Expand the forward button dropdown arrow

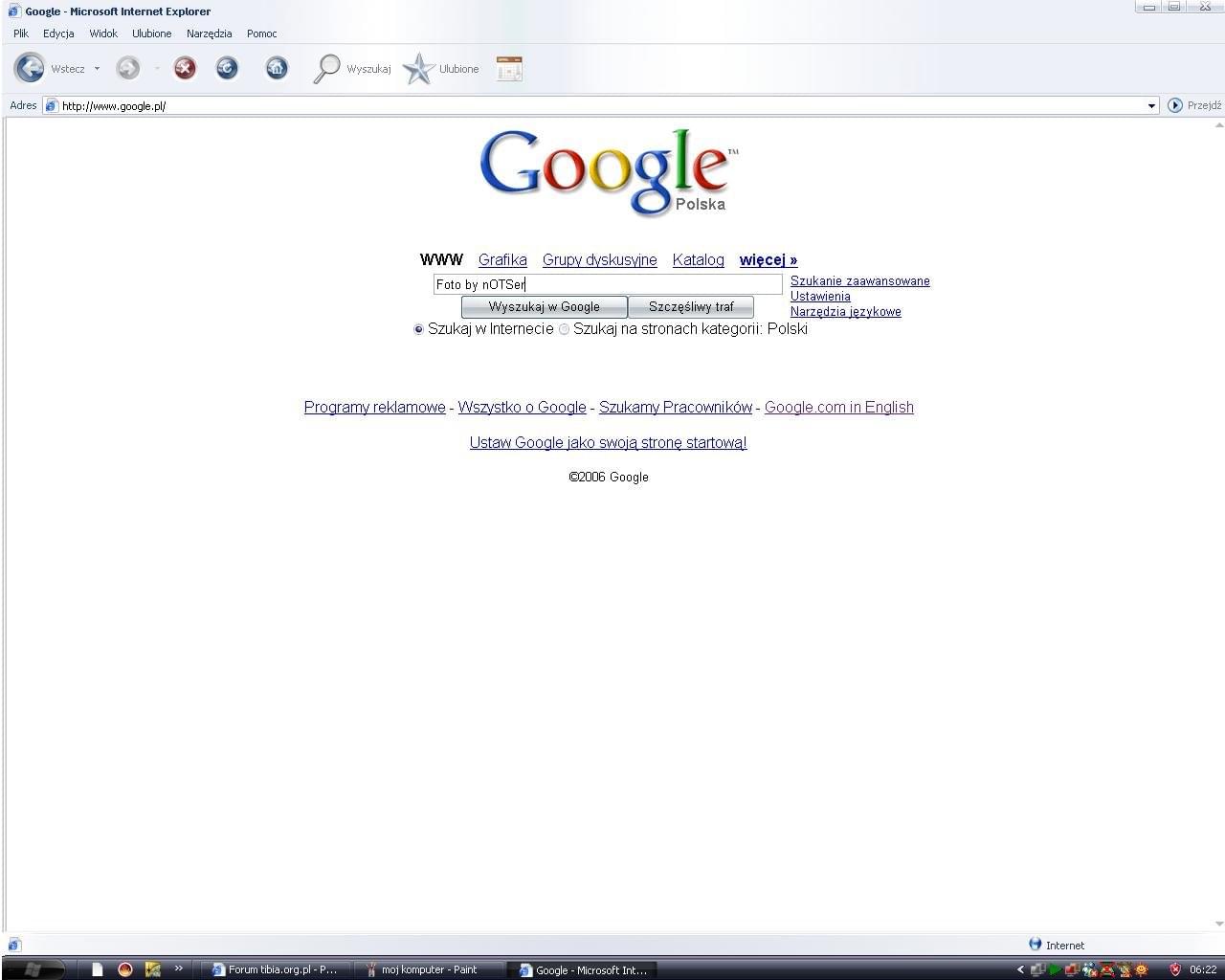[x=157, y=69]
